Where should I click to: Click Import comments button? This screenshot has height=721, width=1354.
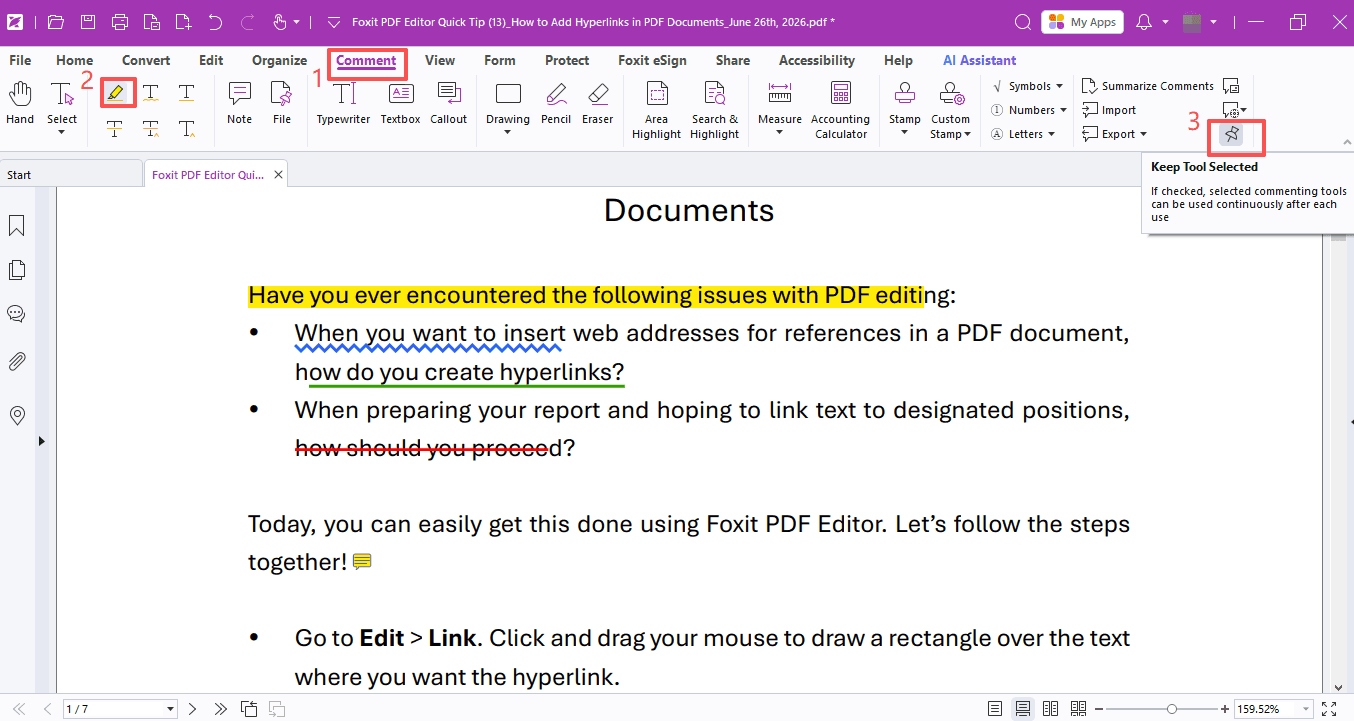1109,110
